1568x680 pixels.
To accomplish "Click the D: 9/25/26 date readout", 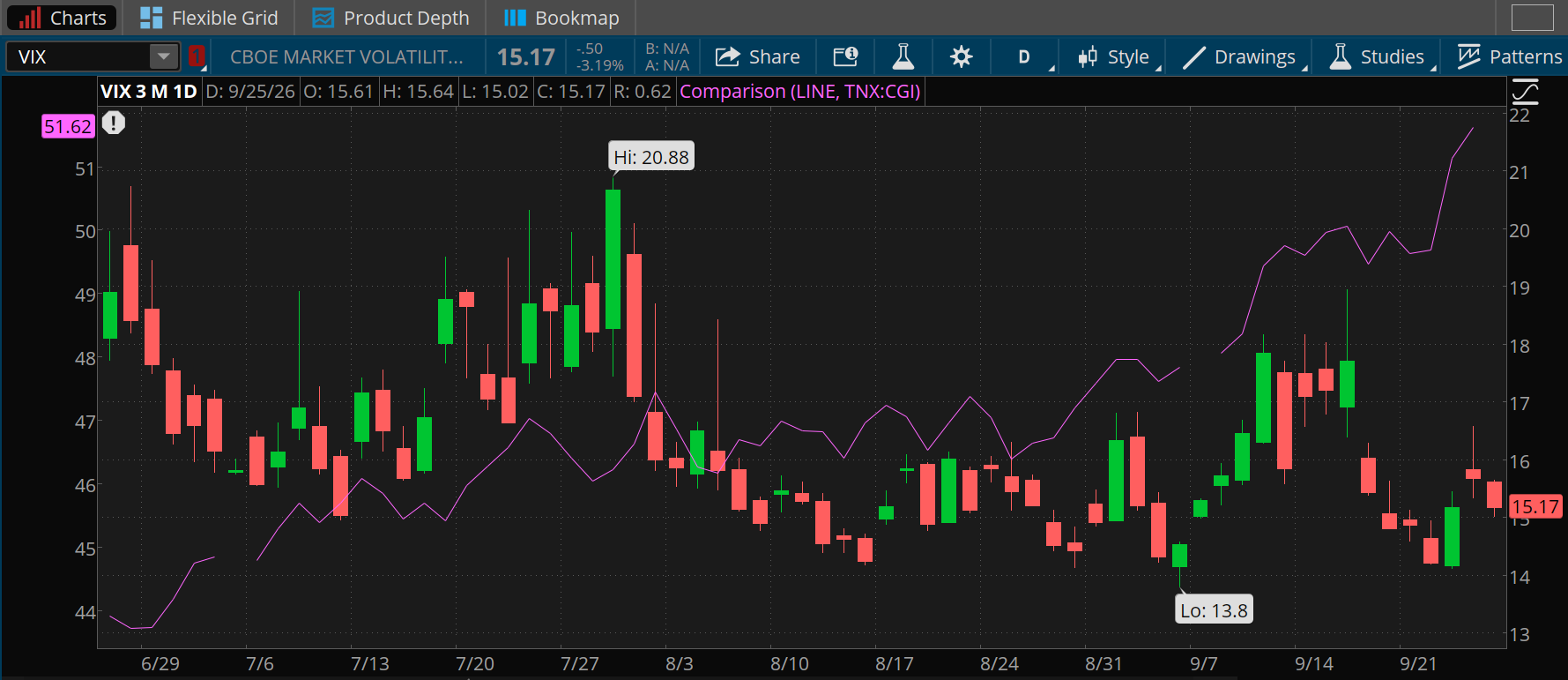I will point(250,92).
